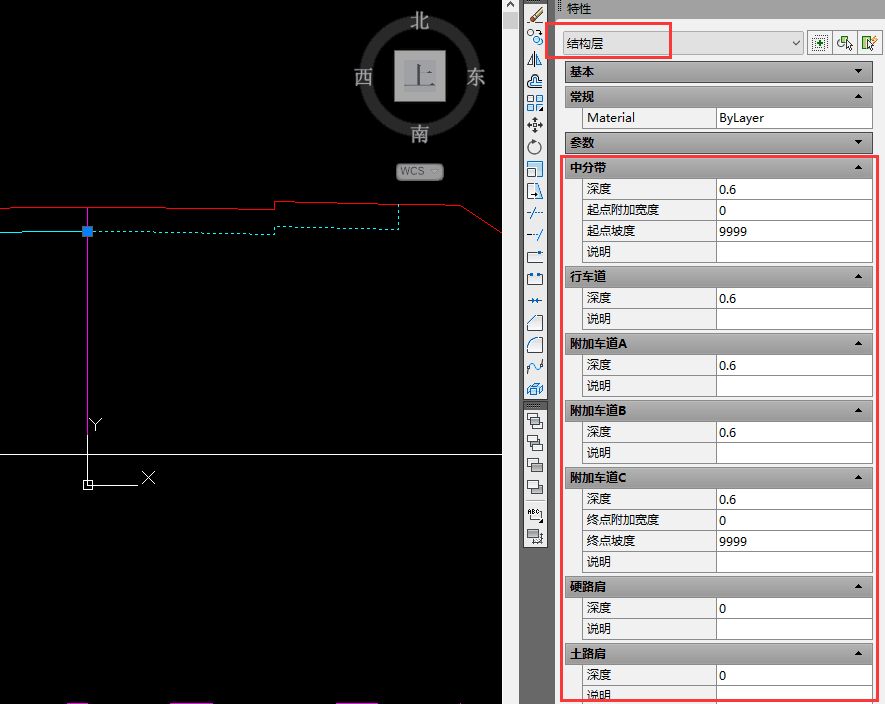This screenshot has width=885, height=704.
Task: Select the Move tool icon
Action: tap(535, 125)
